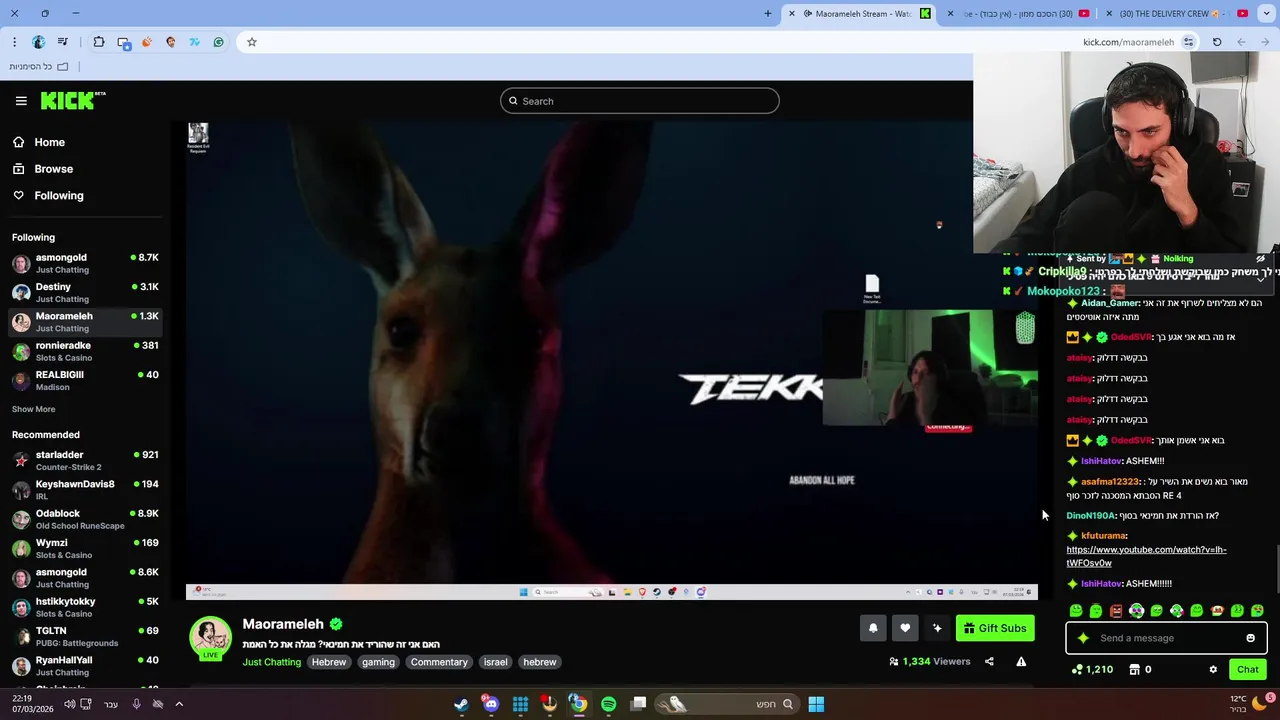Screen dimensions: 1280x720
Task: Click the KICK logo
Action: tap(73, 100)
